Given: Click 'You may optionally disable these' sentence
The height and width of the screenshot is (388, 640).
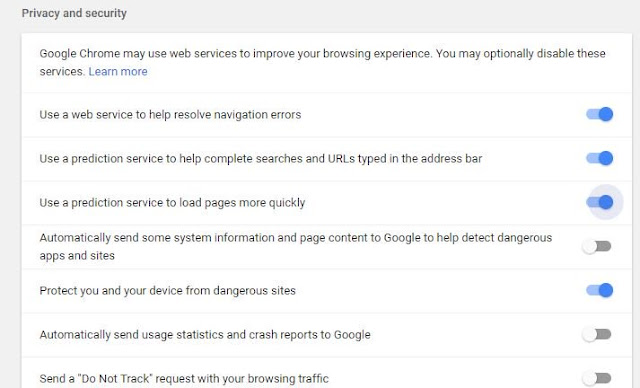Looking at the screenshot, I should pyautogui.click(x=521, y=53).
